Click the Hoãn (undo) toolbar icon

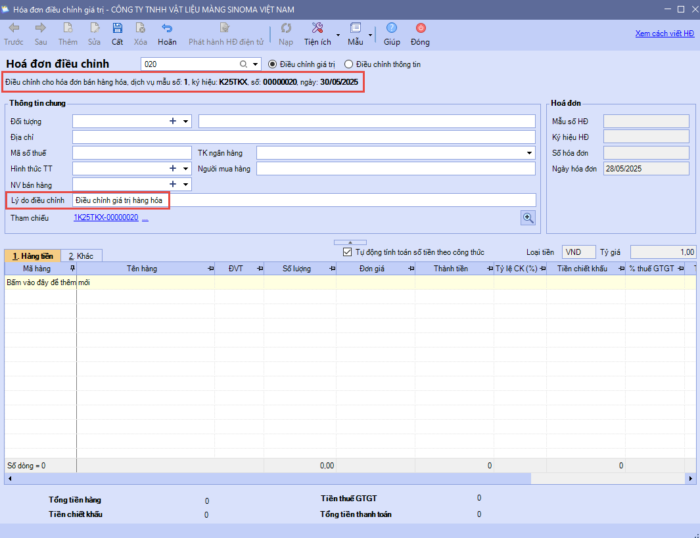[166, 30]
